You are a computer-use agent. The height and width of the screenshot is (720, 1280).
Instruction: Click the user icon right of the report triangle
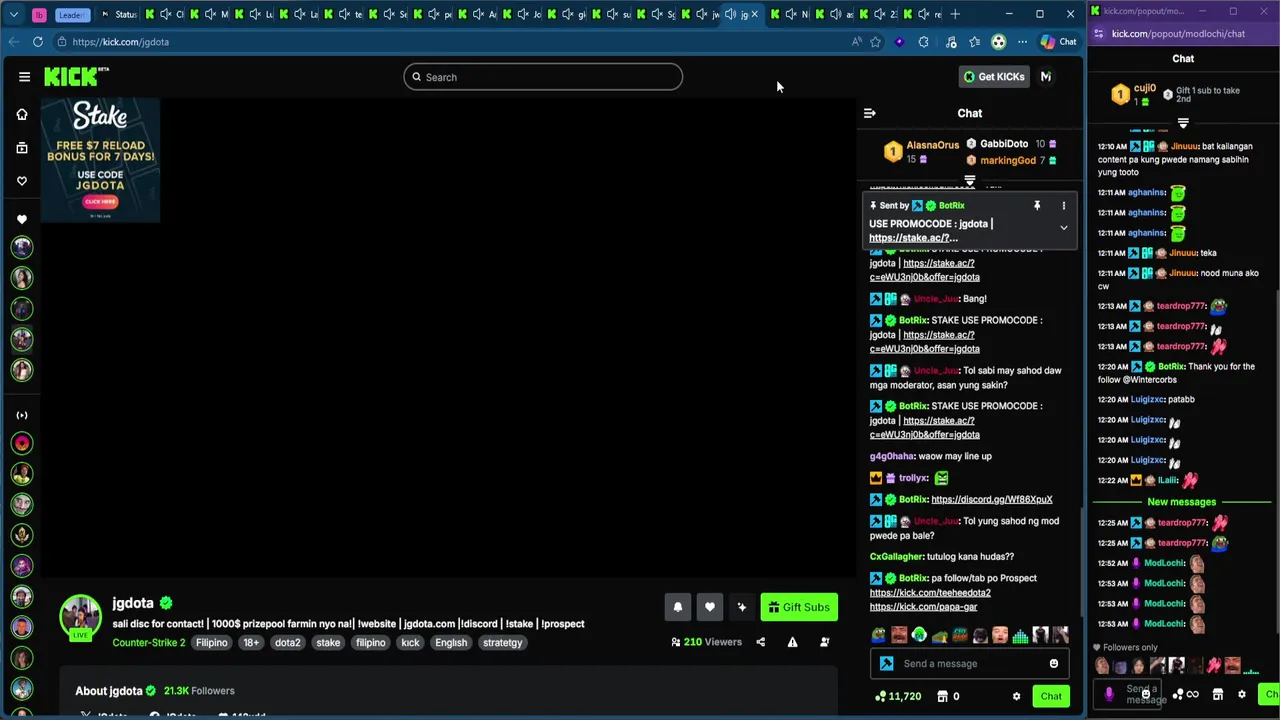point(825,642)
